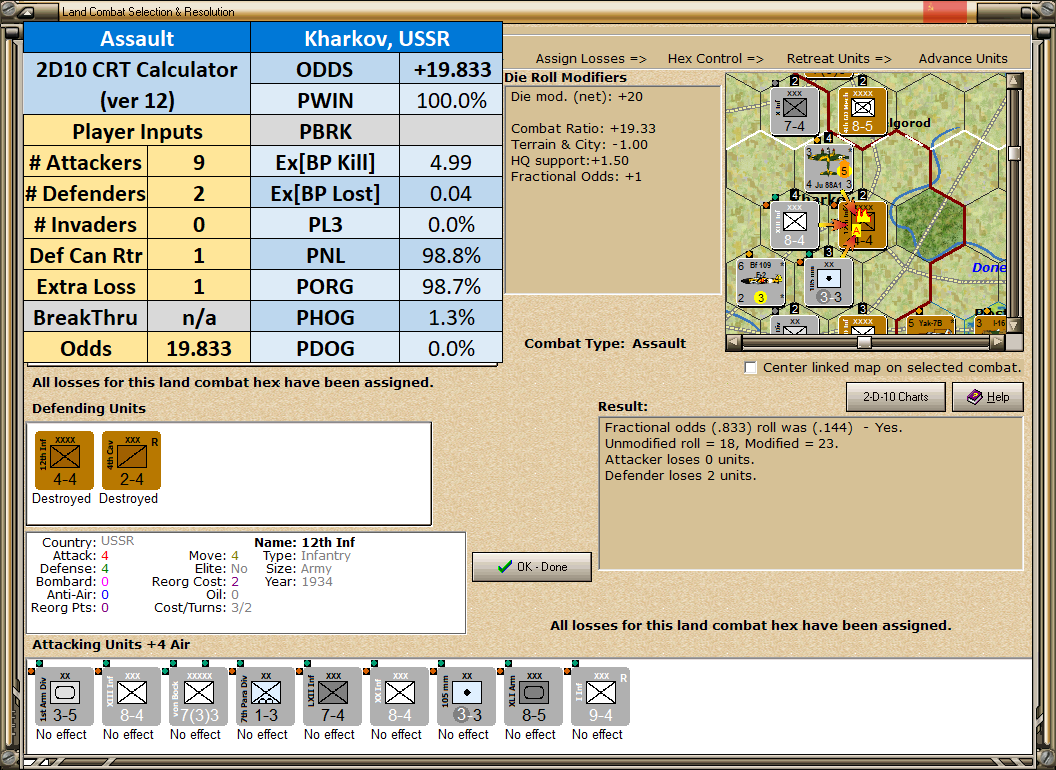The height and width of the screenshot is (770, 1056).
Task: Click the PDOG value 0.0%
Action: 451,348
